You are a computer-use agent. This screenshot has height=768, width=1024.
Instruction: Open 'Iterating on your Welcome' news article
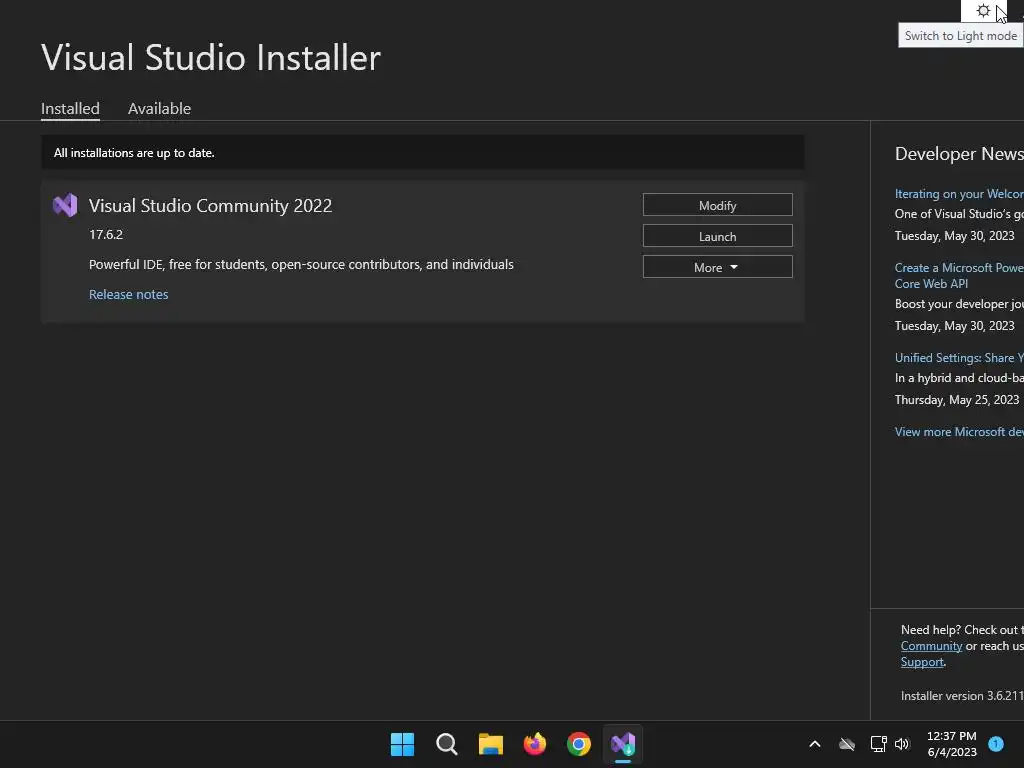point(959,194)
